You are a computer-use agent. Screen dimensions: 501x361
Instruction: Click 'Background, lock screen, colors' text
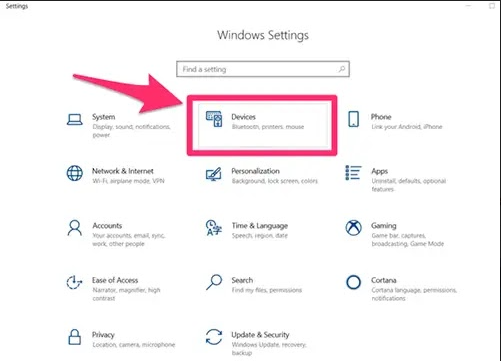point(275,181)
